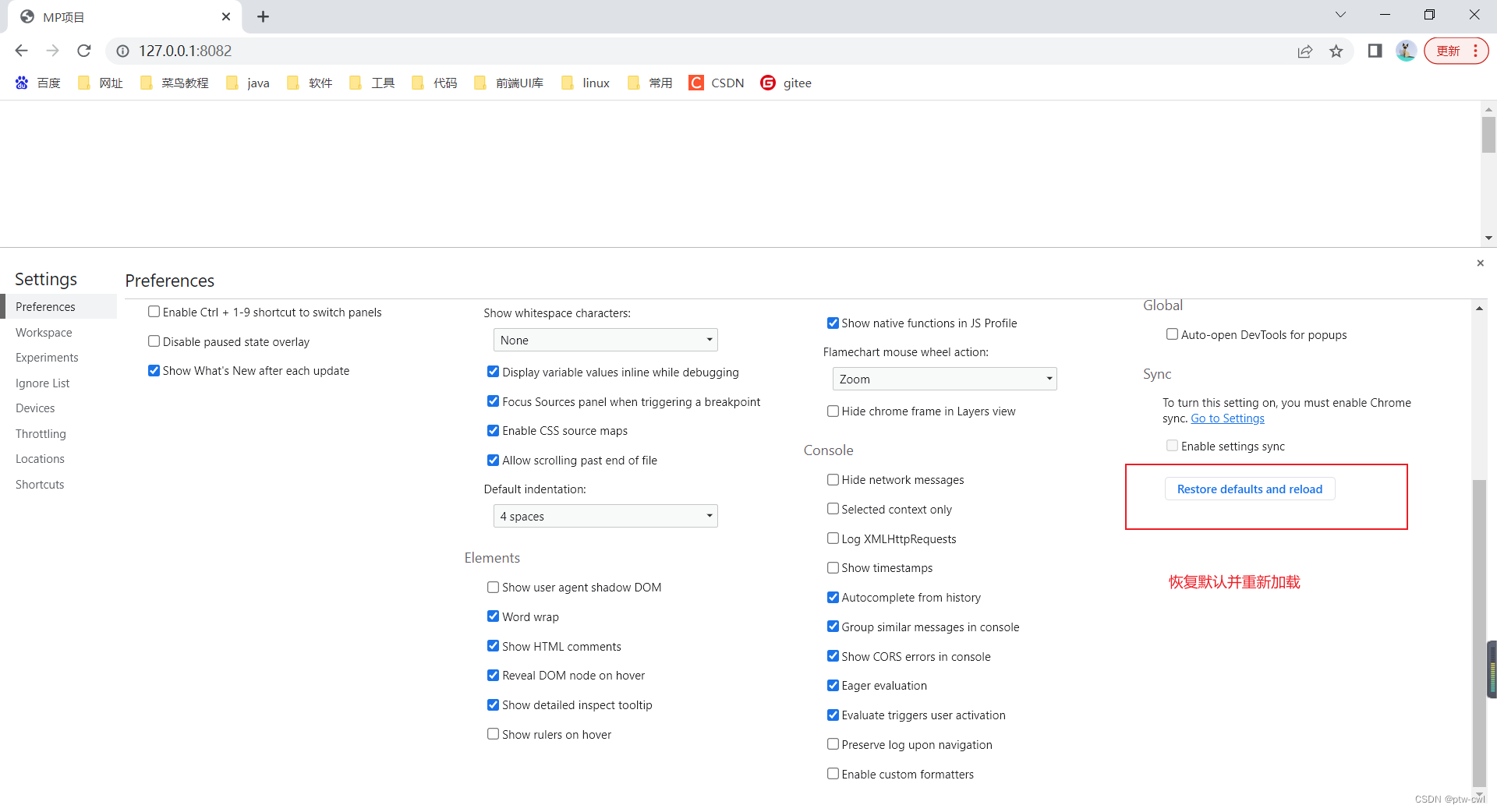Open Default indentation 4 spaces dropdown

pos(605,516)
